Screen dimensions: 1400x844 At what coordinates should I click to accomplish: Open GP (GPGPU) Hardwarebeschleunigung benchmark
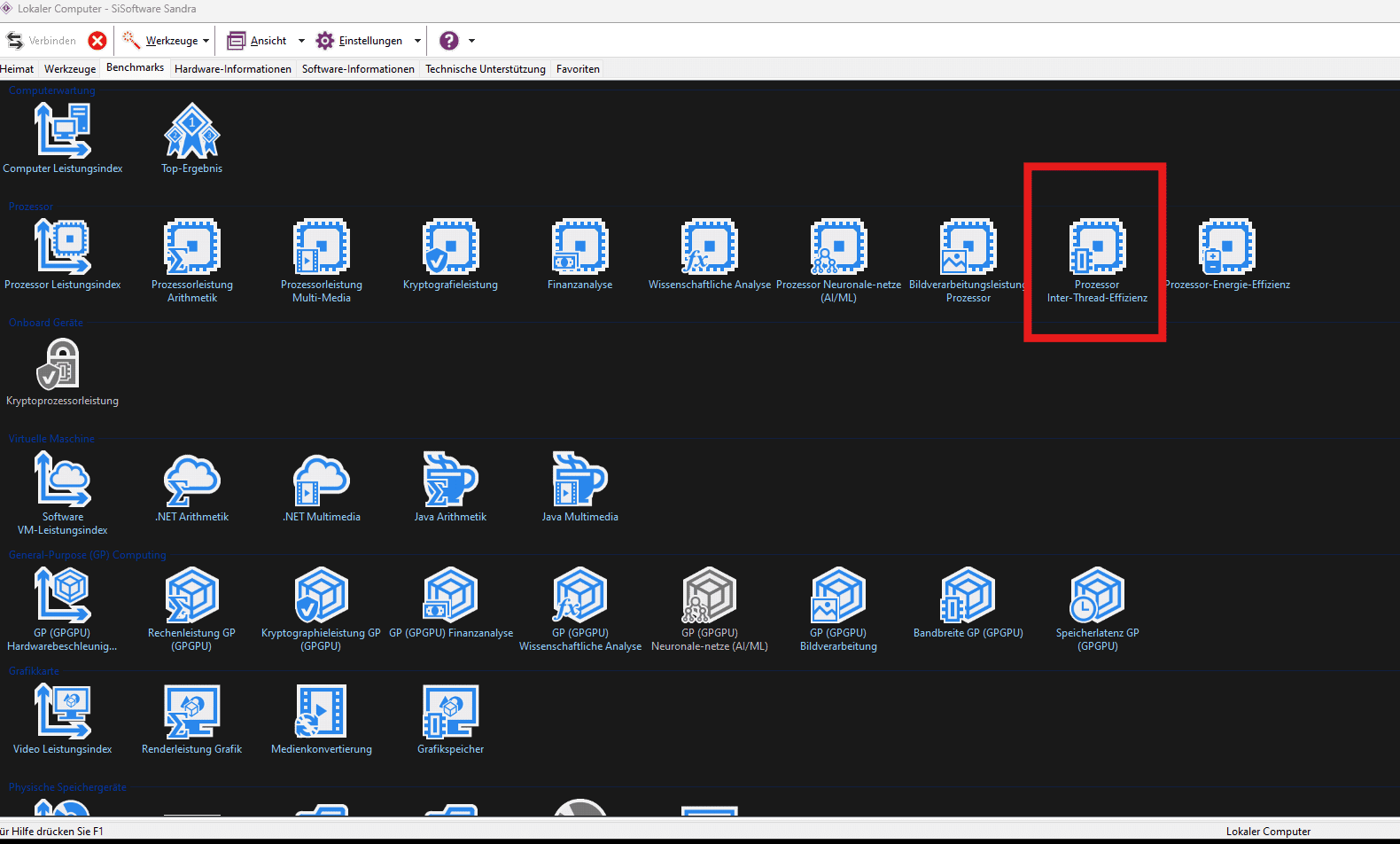click(x=63, y=609)
